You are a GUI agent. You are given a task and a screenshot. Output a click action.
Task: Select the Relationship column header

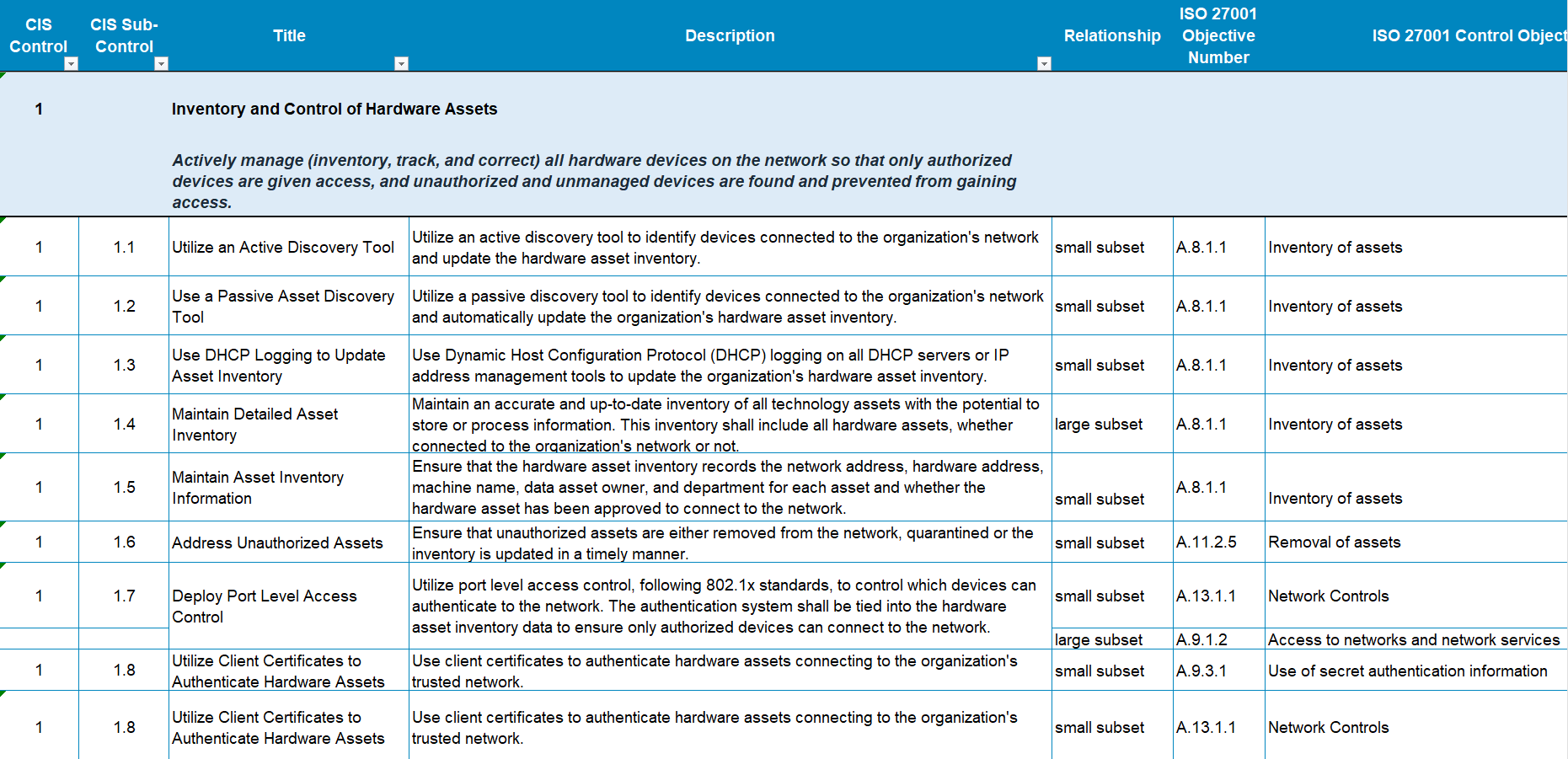click(x=1112, y=35)
